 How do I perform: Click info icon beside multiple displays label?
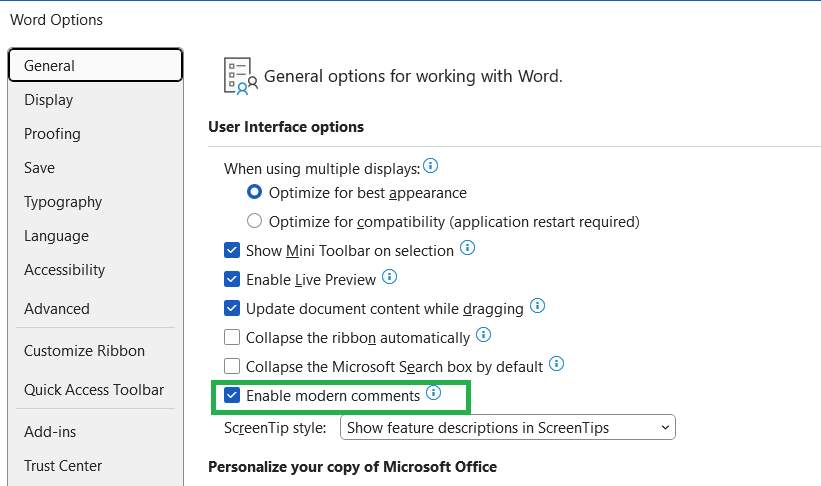pos(431,166)
